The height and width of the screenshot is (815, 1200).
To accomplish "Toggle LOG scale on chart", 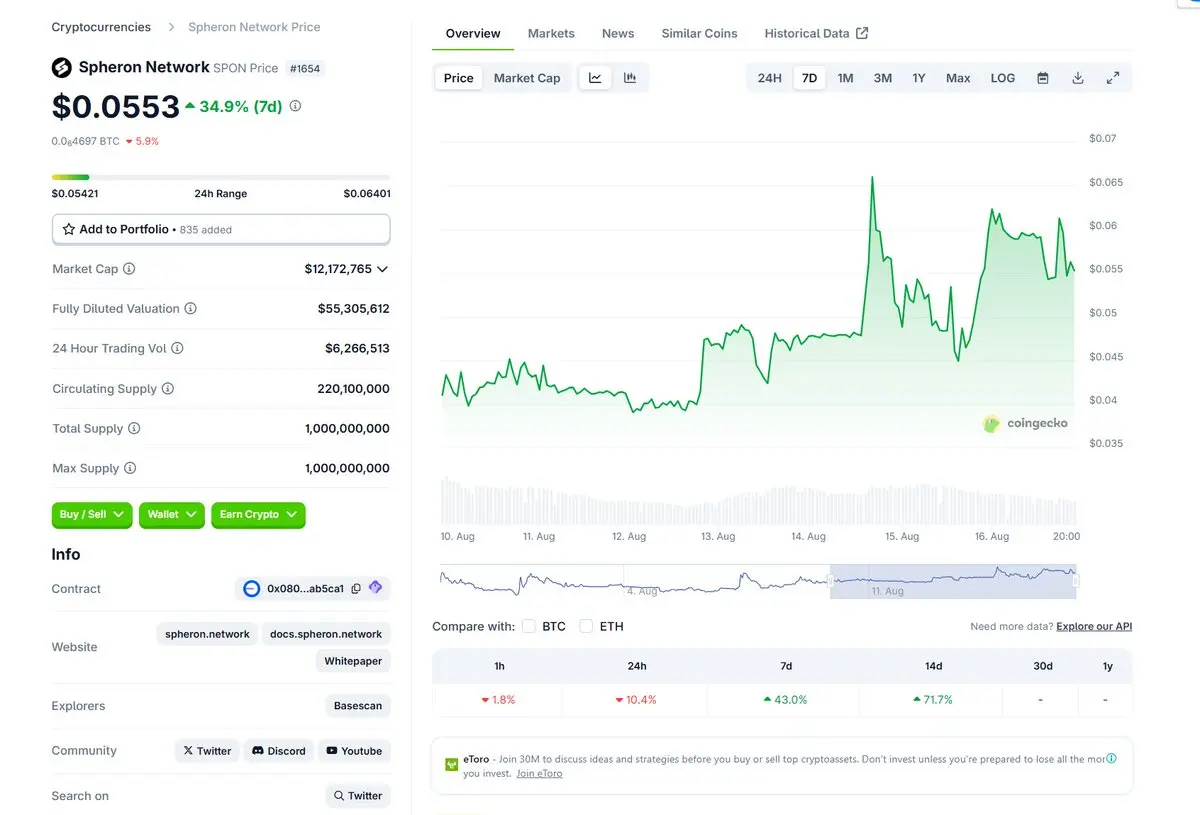I will tap(1003, 78).
